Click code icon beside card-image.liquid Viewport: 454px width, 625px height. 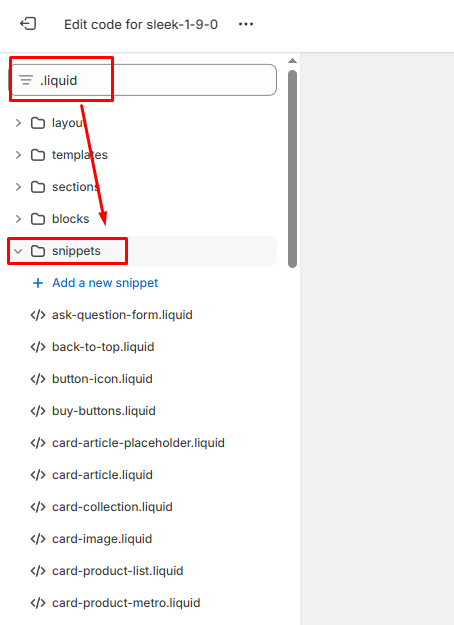(x=38, y=539)
